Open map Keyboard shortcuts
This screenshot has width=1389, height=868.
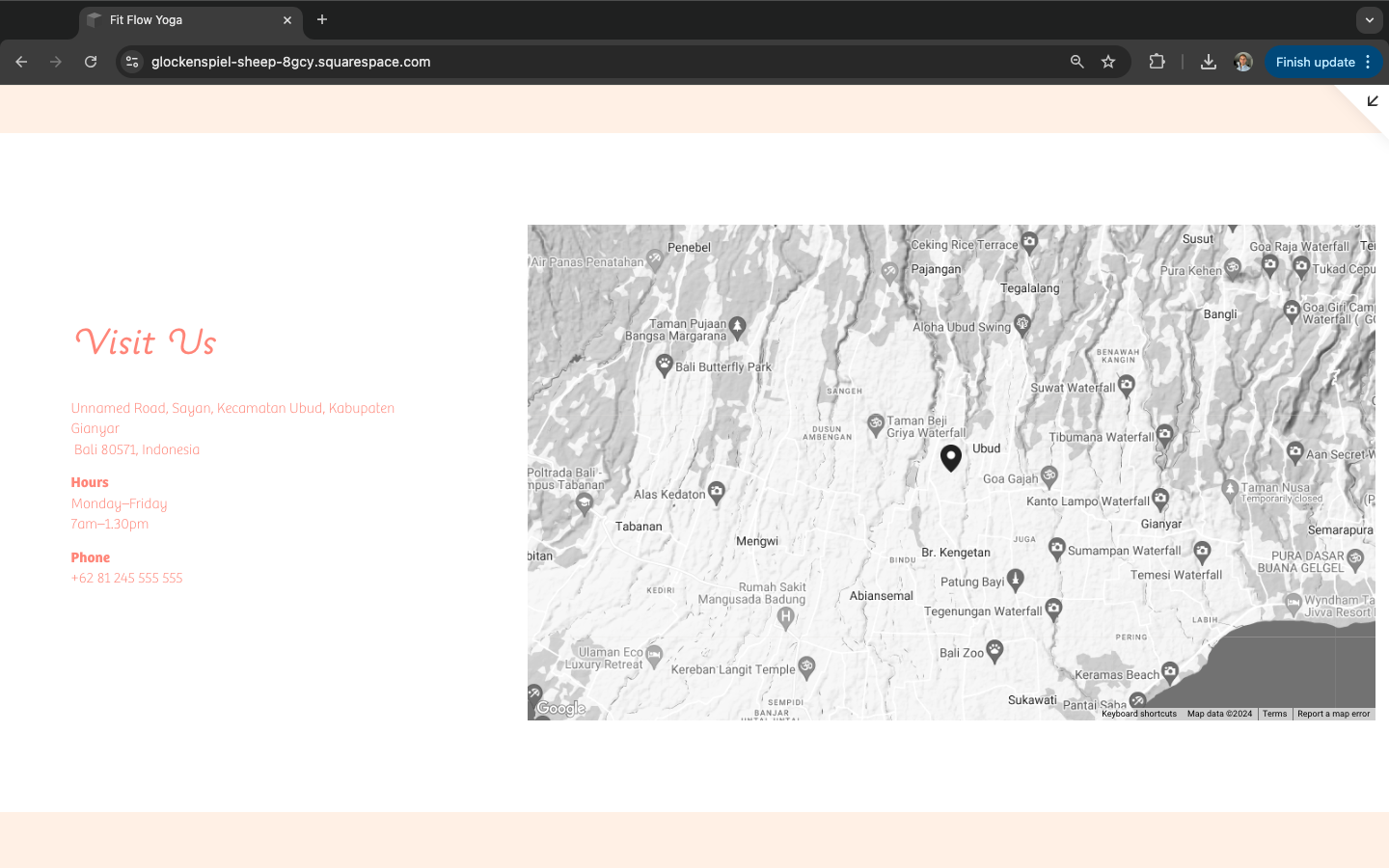1139,714
